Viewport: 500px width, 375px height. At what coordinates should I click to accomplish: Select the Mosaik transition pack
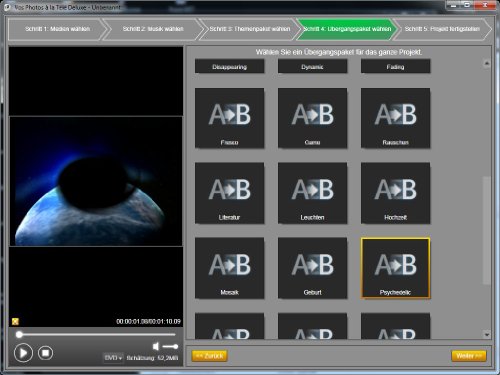click(x=229, y=268)
